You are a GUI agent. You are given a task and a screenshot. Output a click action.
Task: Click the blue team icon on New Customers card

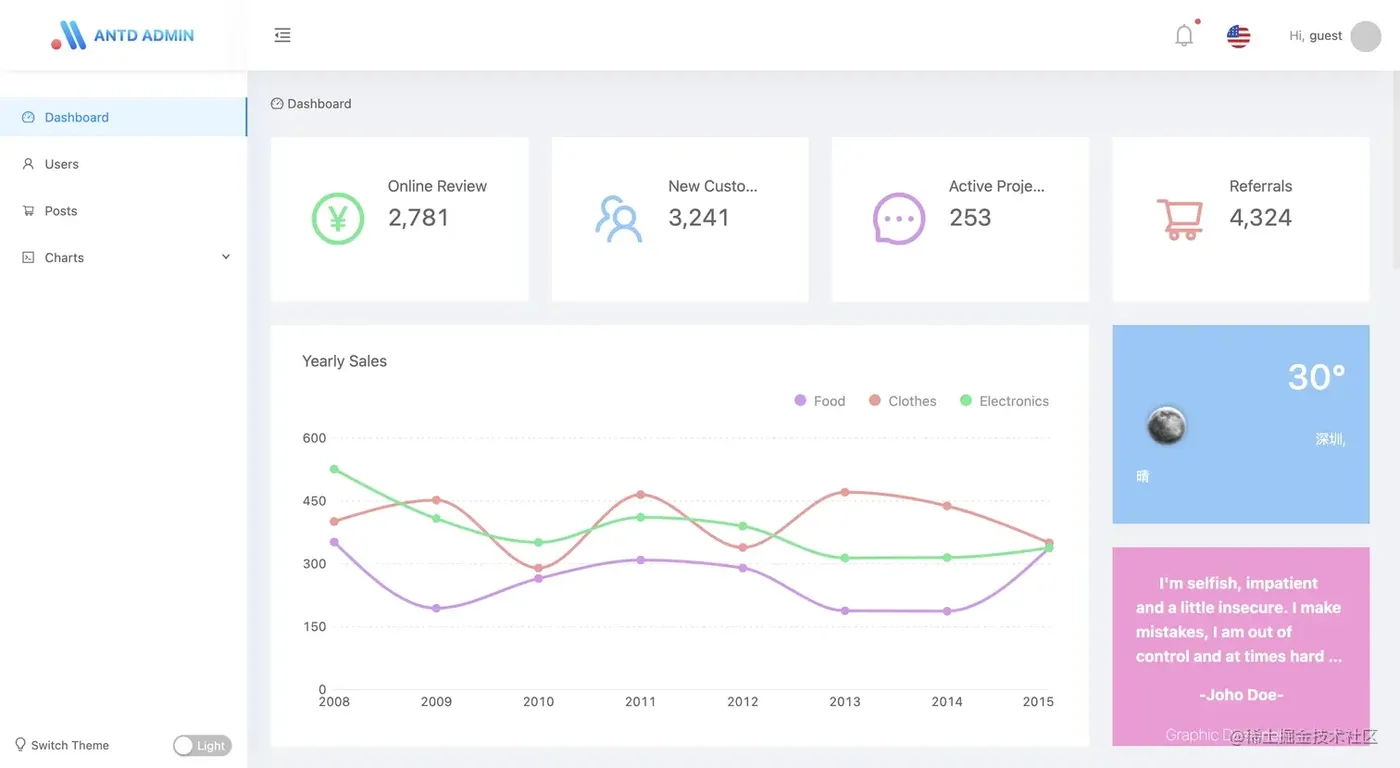(618, 218)
